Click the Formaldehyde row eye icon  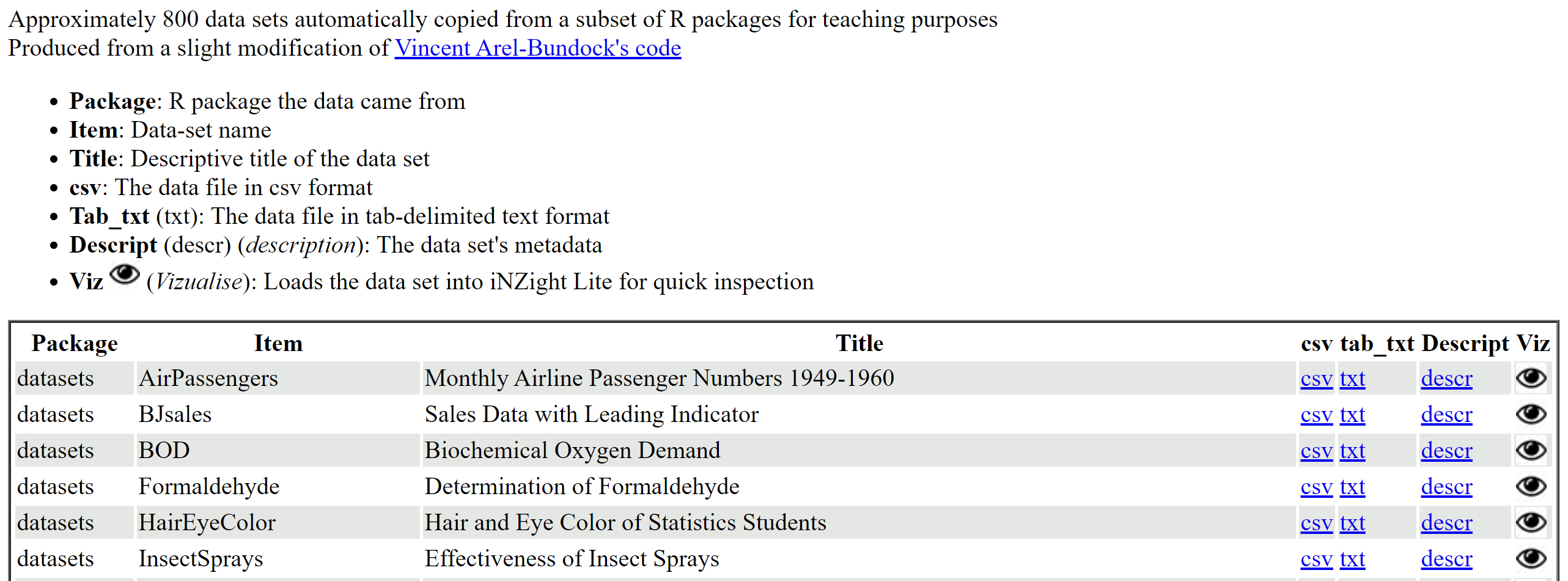[x=1531, y=486]
